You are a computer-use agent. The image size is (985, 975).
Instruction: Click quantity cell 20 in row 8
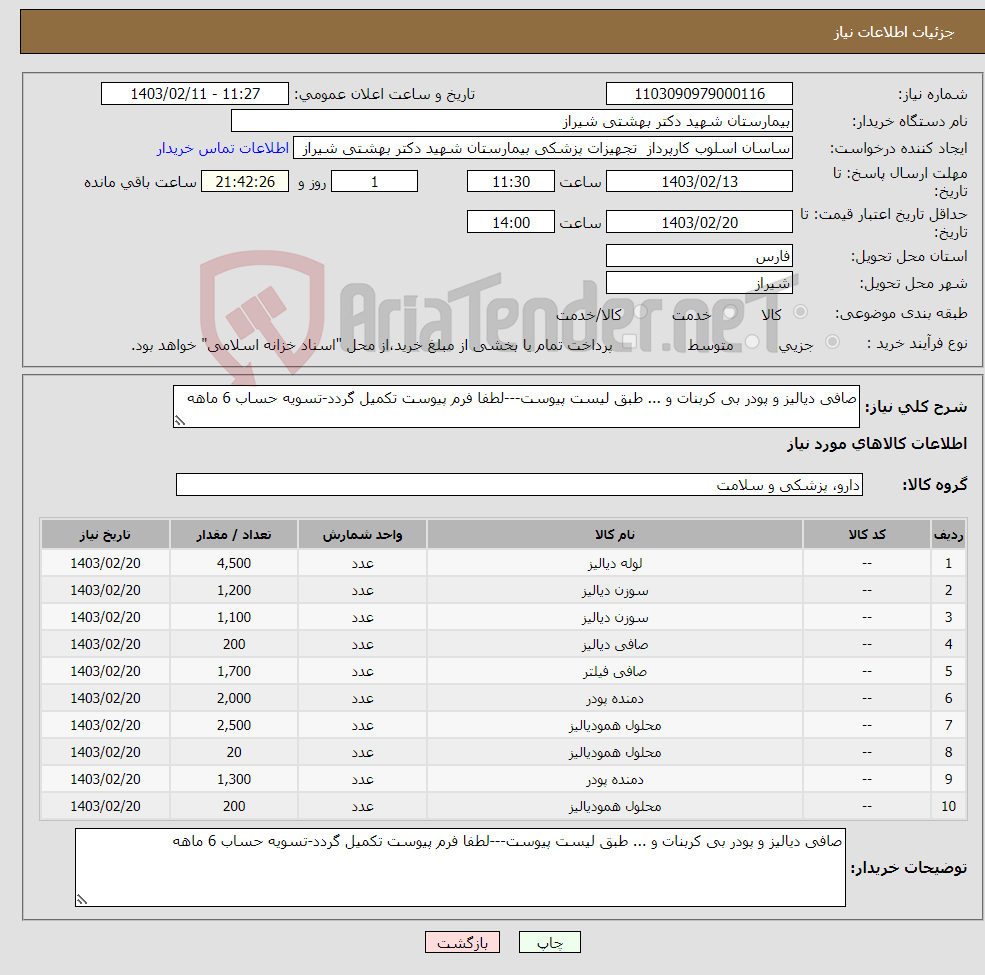234,753
